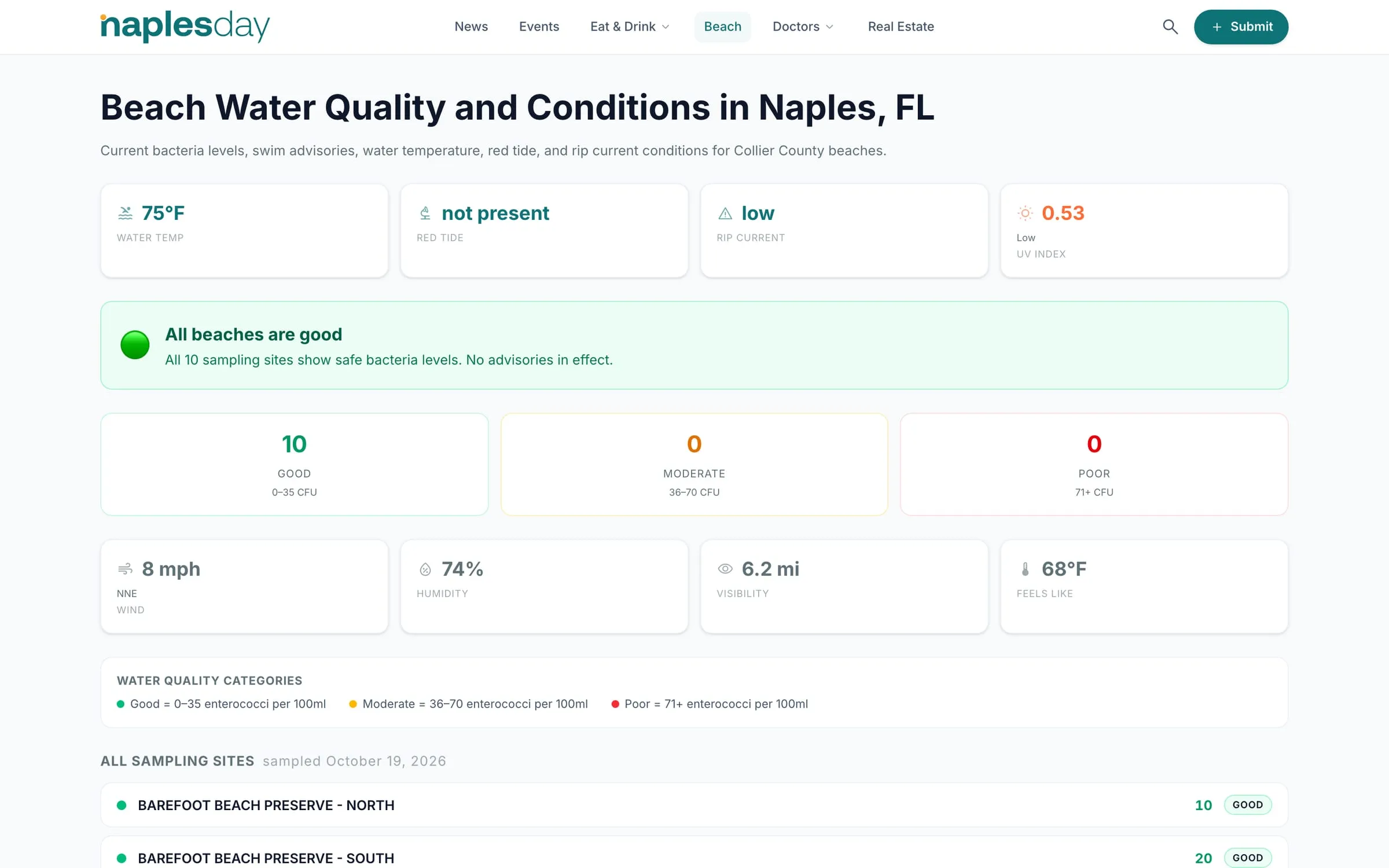Click the 10 GOOD count card
The image size is (1389, 868).
pyautogui.click(x=294, y=464)
